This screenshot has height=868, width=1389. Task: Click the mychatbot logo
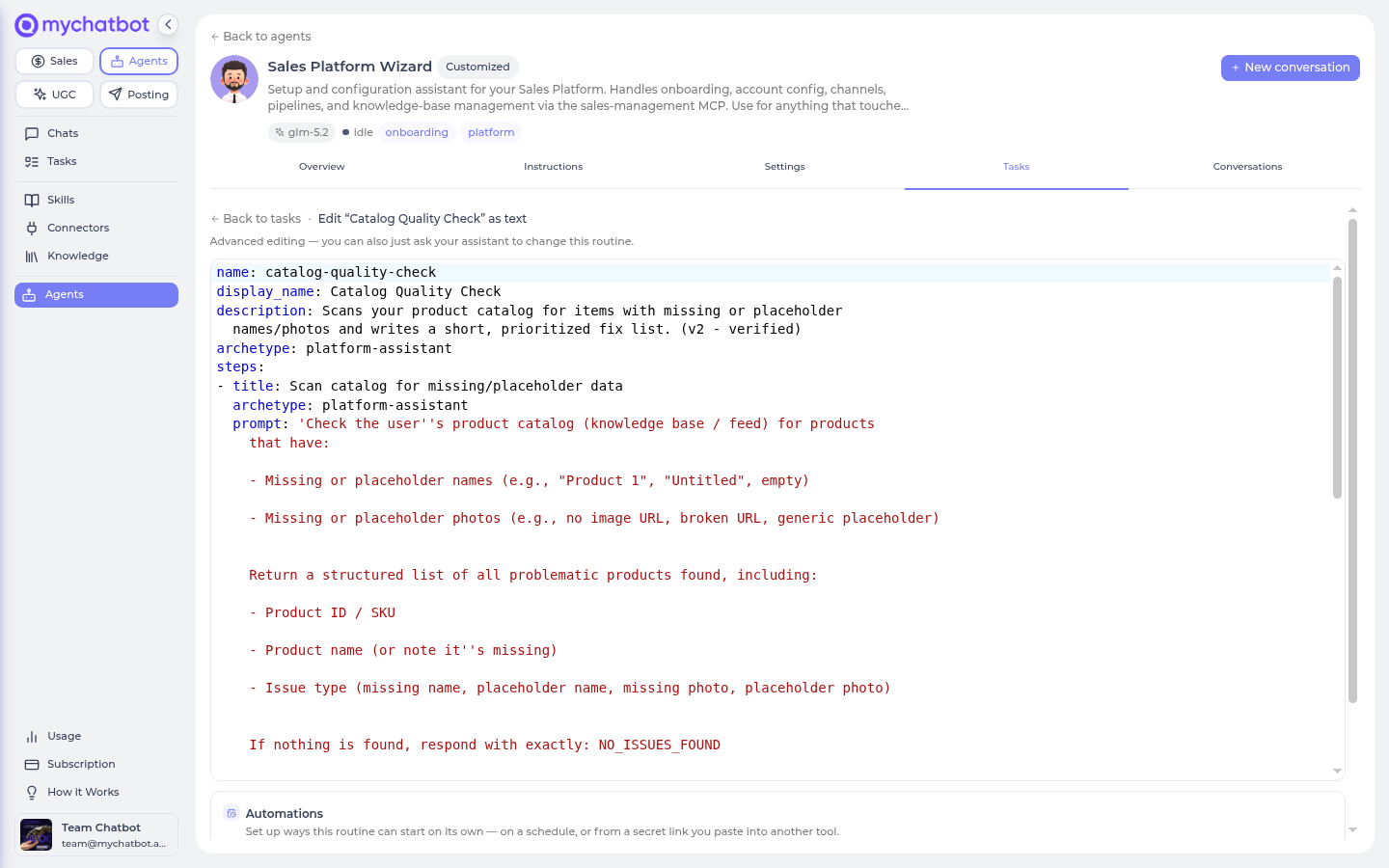82,25
